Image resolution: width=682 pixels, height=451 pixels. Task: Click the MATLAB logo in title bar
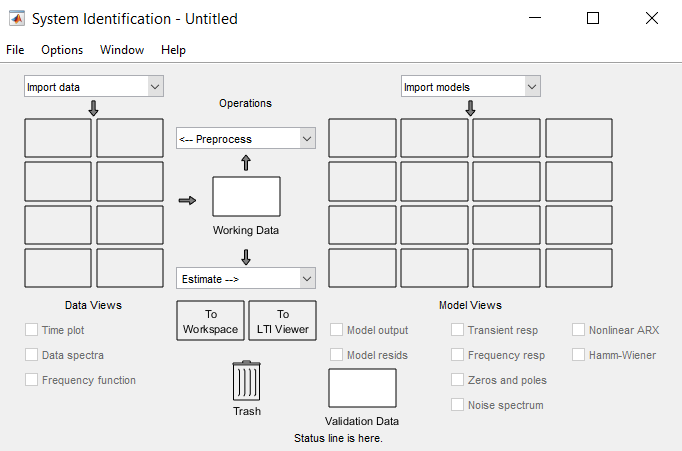coord(17,19)
